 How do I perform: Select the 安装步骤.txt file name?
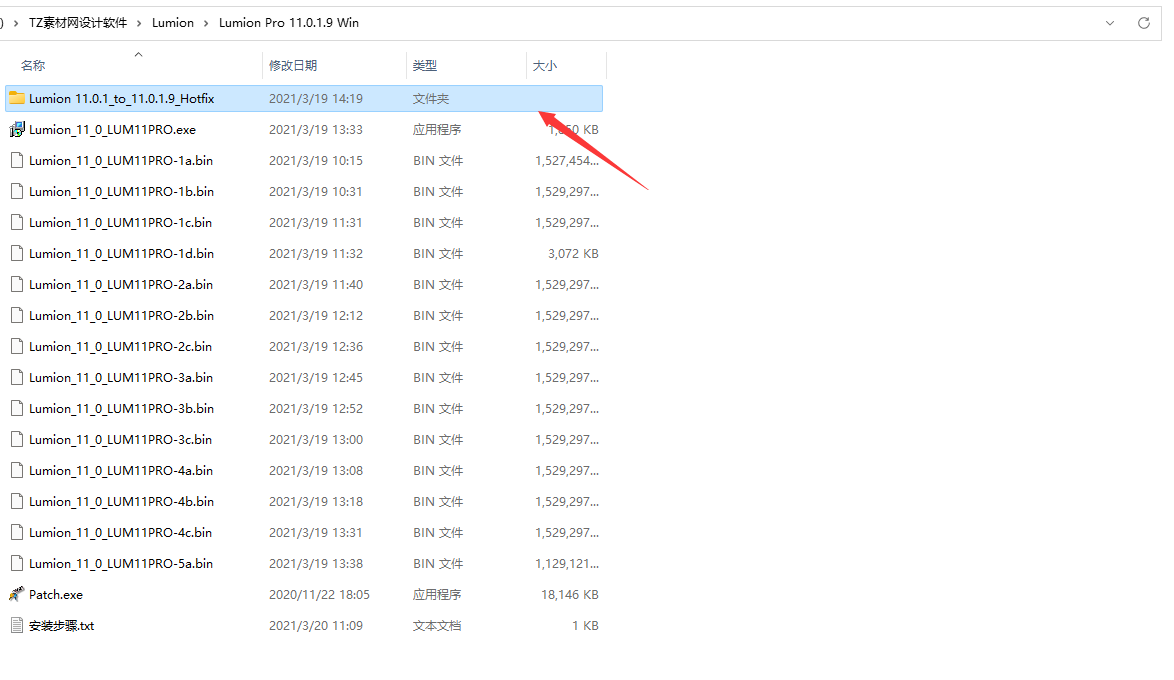[x=61, y=625]
